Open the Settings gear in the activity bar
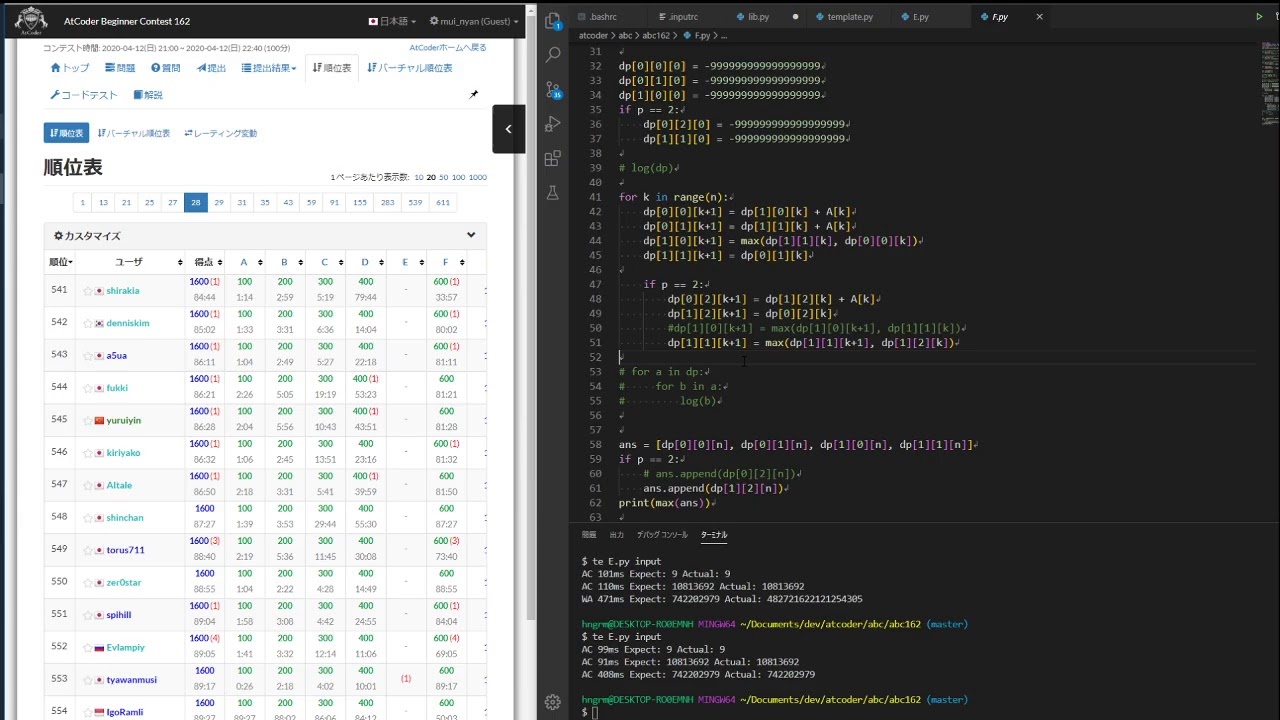 [553, 702]
